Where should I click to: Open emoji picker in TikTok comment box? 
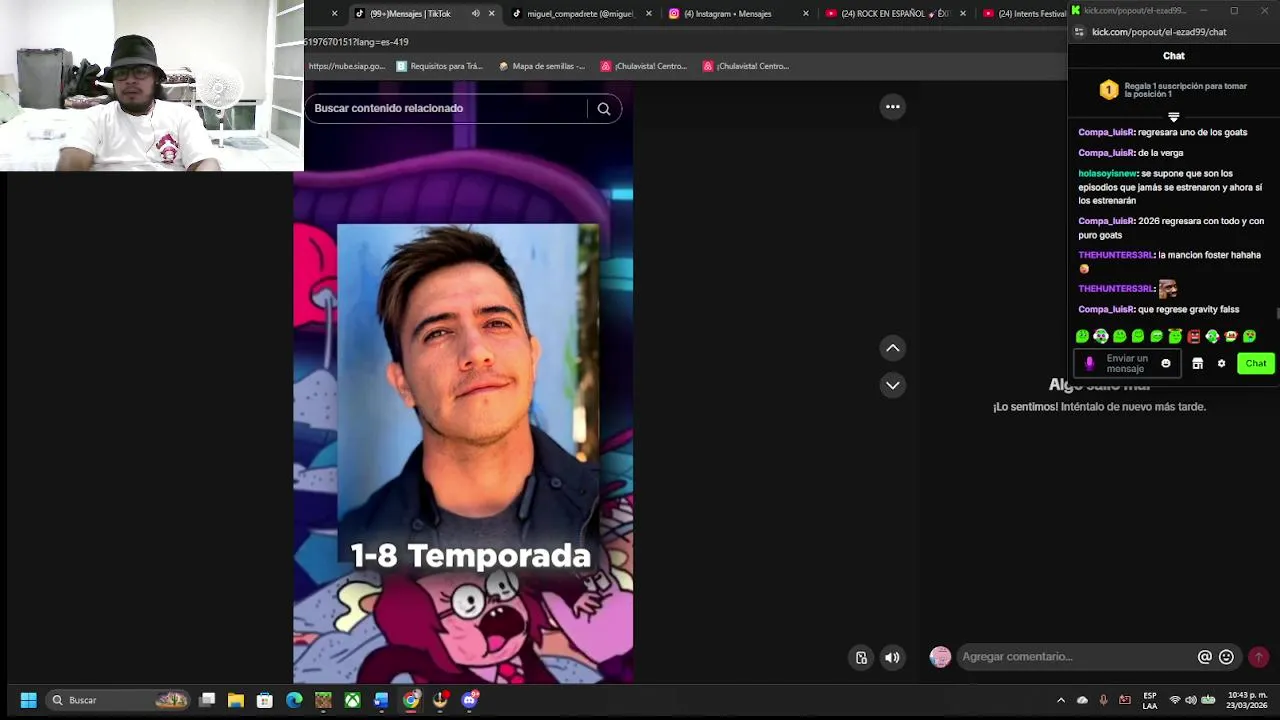pos(1227,657)
